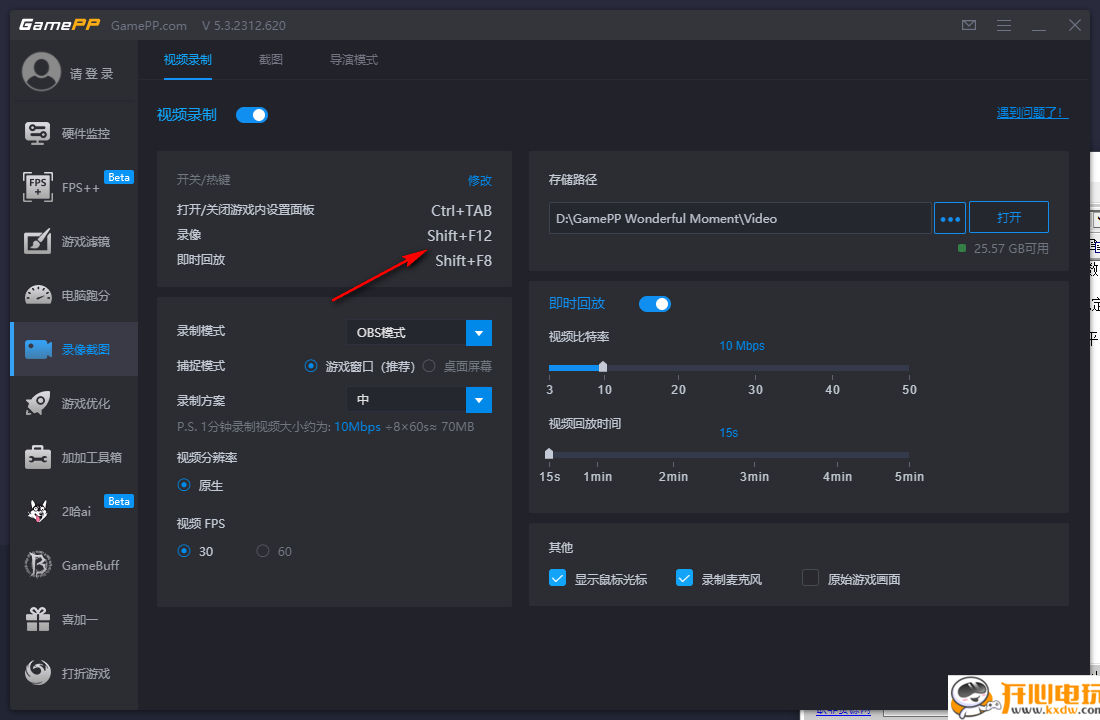Click 修改 to edit hotkeys
The image size is (1100, 720).
click(480, 180)
